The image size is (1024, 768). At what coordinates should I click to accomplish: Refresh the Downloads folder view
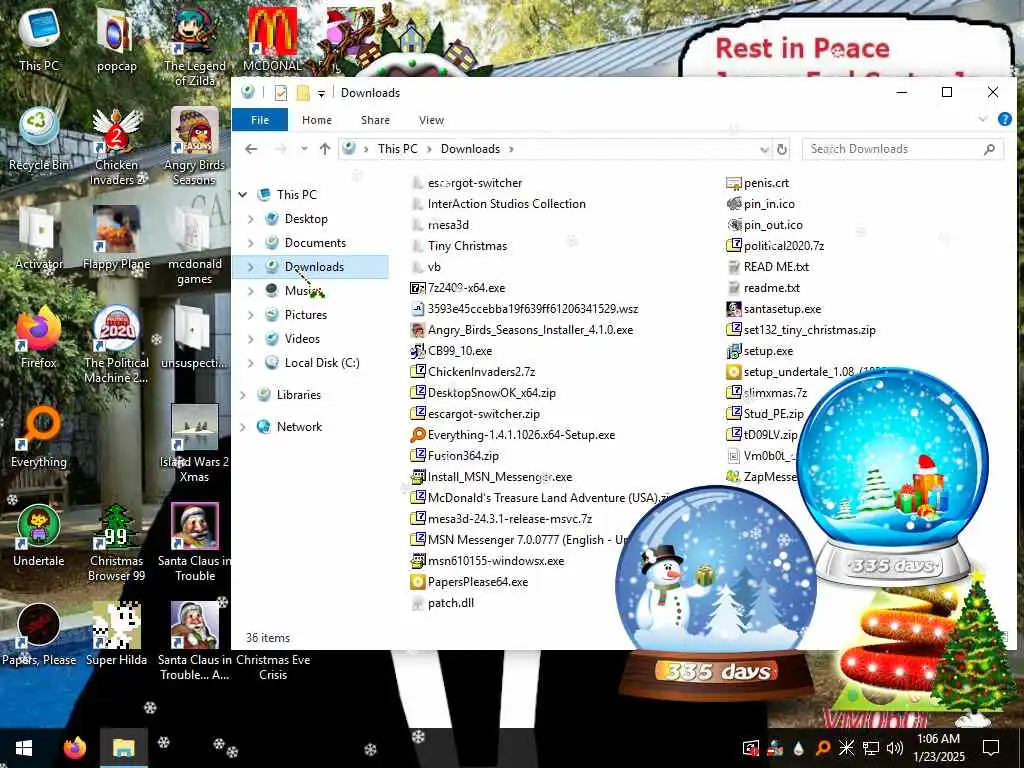(x=781, y=149)
